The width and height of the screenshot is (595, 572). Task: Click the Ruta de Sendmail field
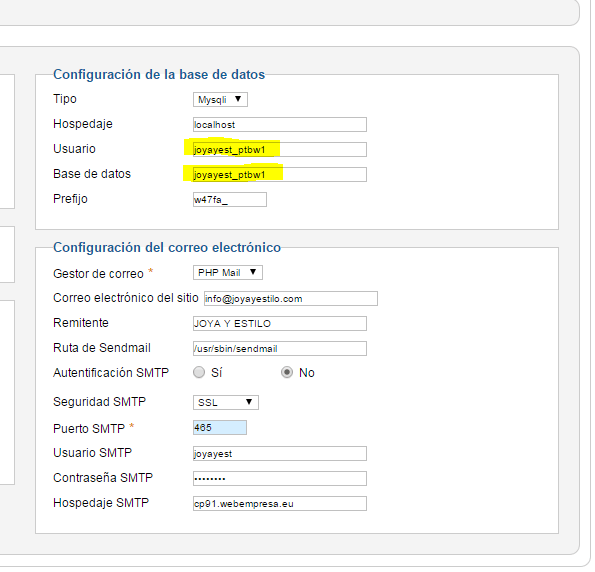280,349
